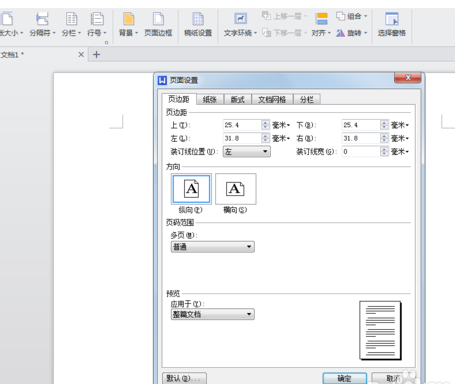Open the 应用于 dropdown showing 整篇文档
The width and height of the screenshot is (455, 384).
213,314
